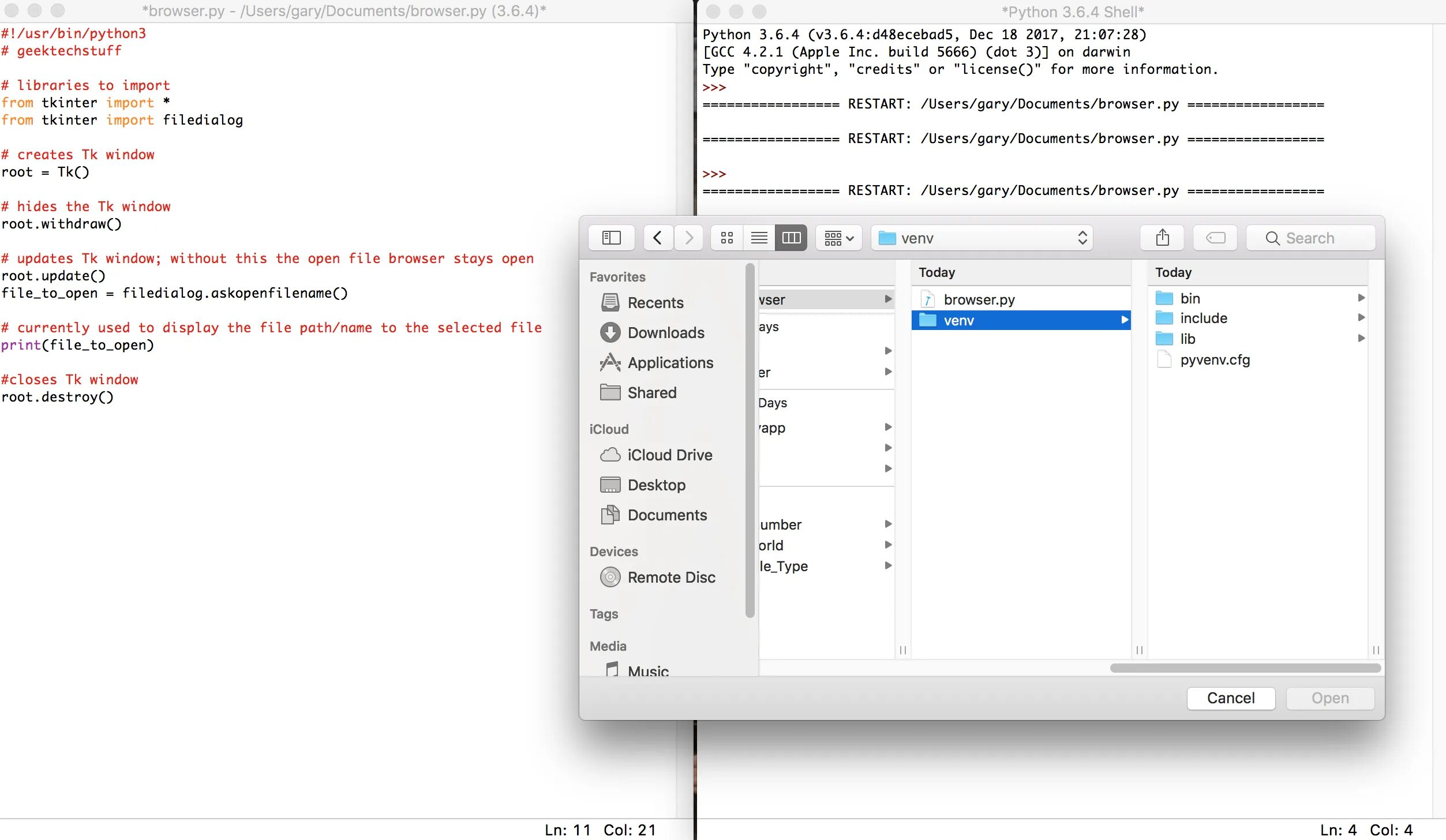Click Documents in Favorites sidebar
The width and height of the screenshot is (1446, 840).
point(668,514)
